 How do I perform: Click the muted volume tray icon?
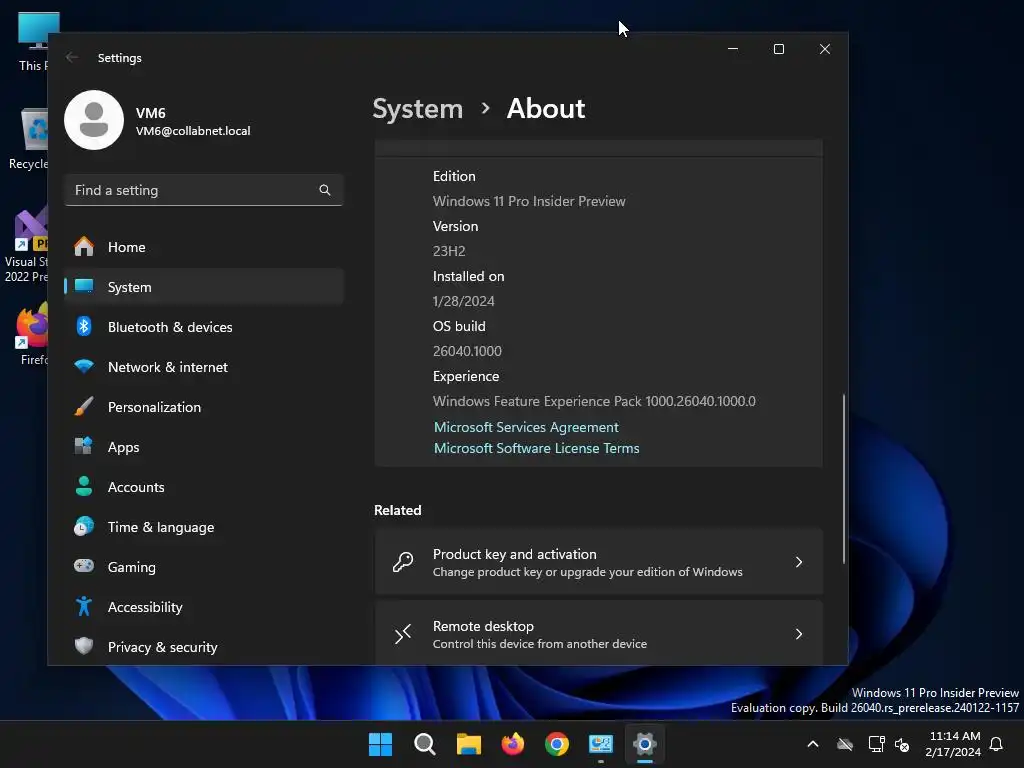click(902, 744)
